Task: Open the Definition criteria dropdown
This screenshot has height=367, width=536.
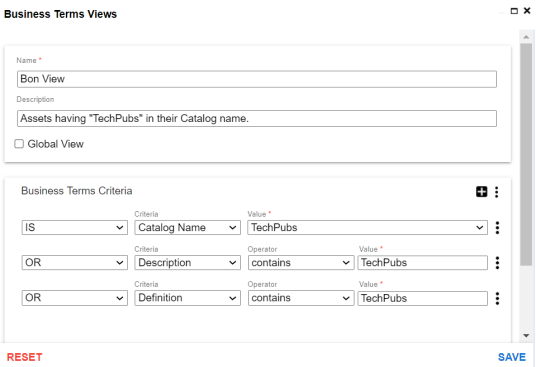Action: pyautogui.click(x=187, y=298)
